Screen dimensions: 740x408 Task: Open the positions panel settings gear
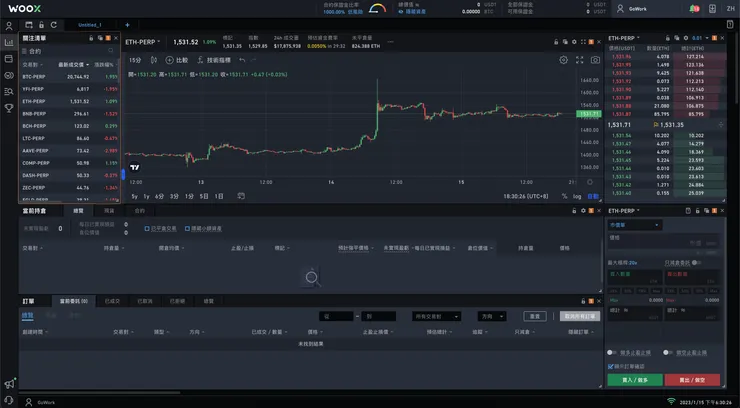[x=583, y=210]
